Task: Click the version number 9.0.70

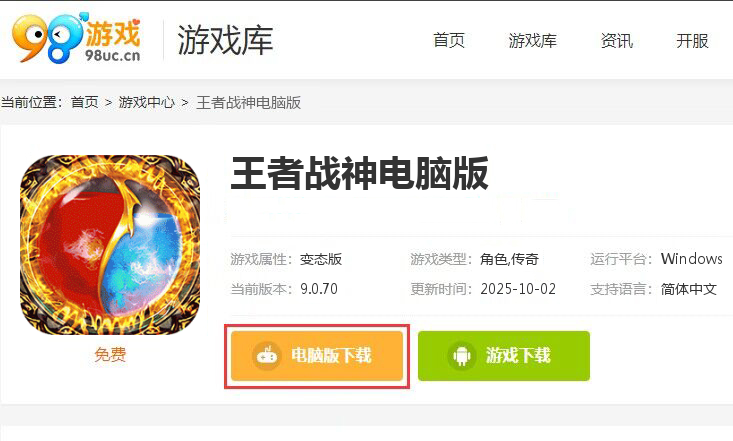Action: click(x=319, y=289)
